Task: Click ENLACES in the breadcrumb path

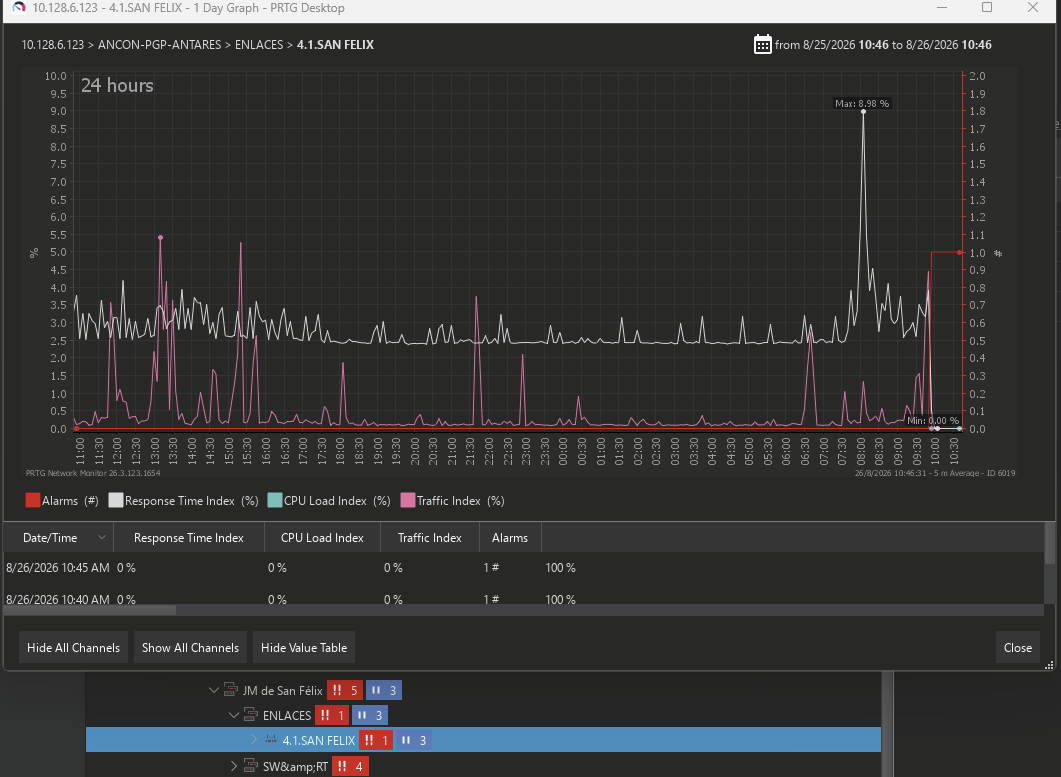Action: pyautogui.click(x=258, y=45)
